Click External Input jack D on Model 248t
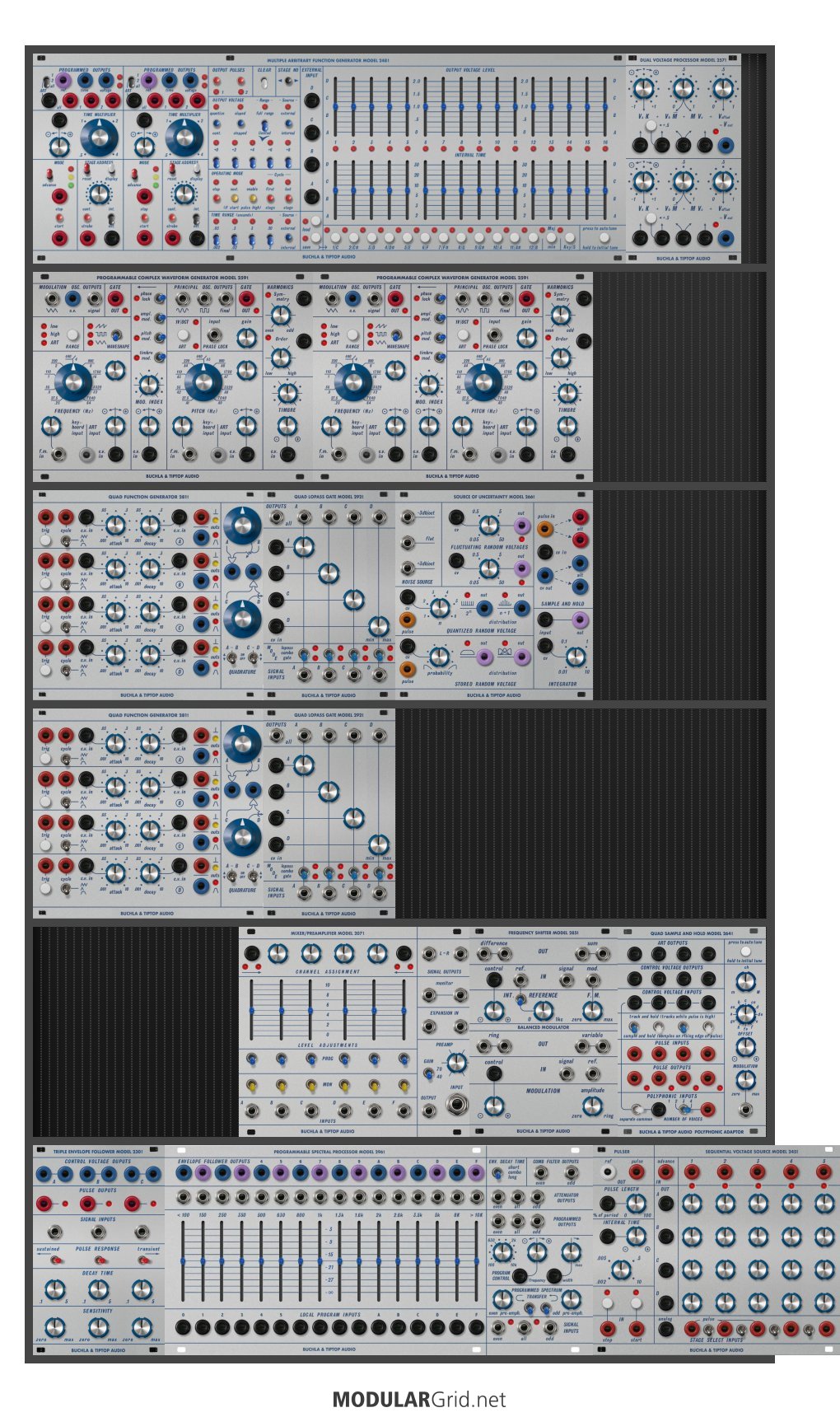This screenshot has height=1417, width=840. tap(311, 101)
